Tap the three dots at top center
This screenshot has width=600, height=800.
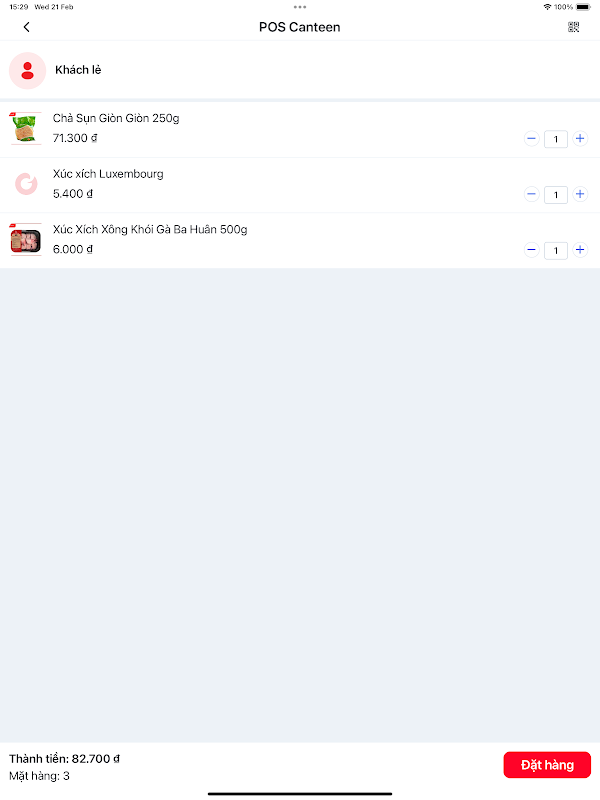300,7
